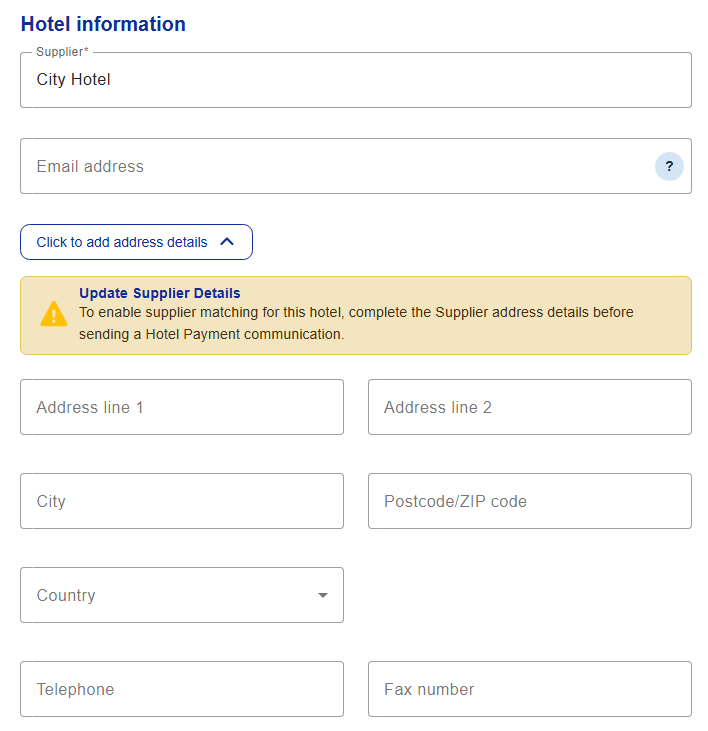Image resolution: width=708 pixels, height=731 pixels.
Task: Click the supplier matching warning message text
Action: pyautogui.click(x=356, y=323)
